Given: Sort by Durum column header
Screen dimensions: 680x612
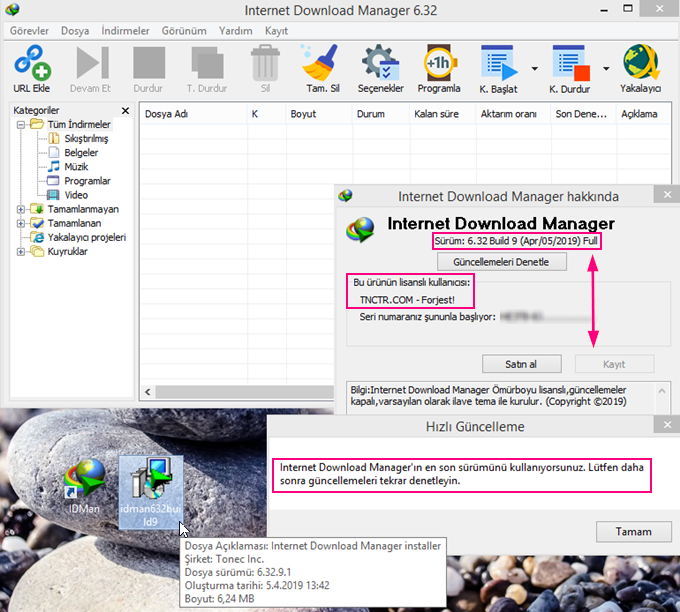Looking at the screenshot, I should (x=380, y=114).
